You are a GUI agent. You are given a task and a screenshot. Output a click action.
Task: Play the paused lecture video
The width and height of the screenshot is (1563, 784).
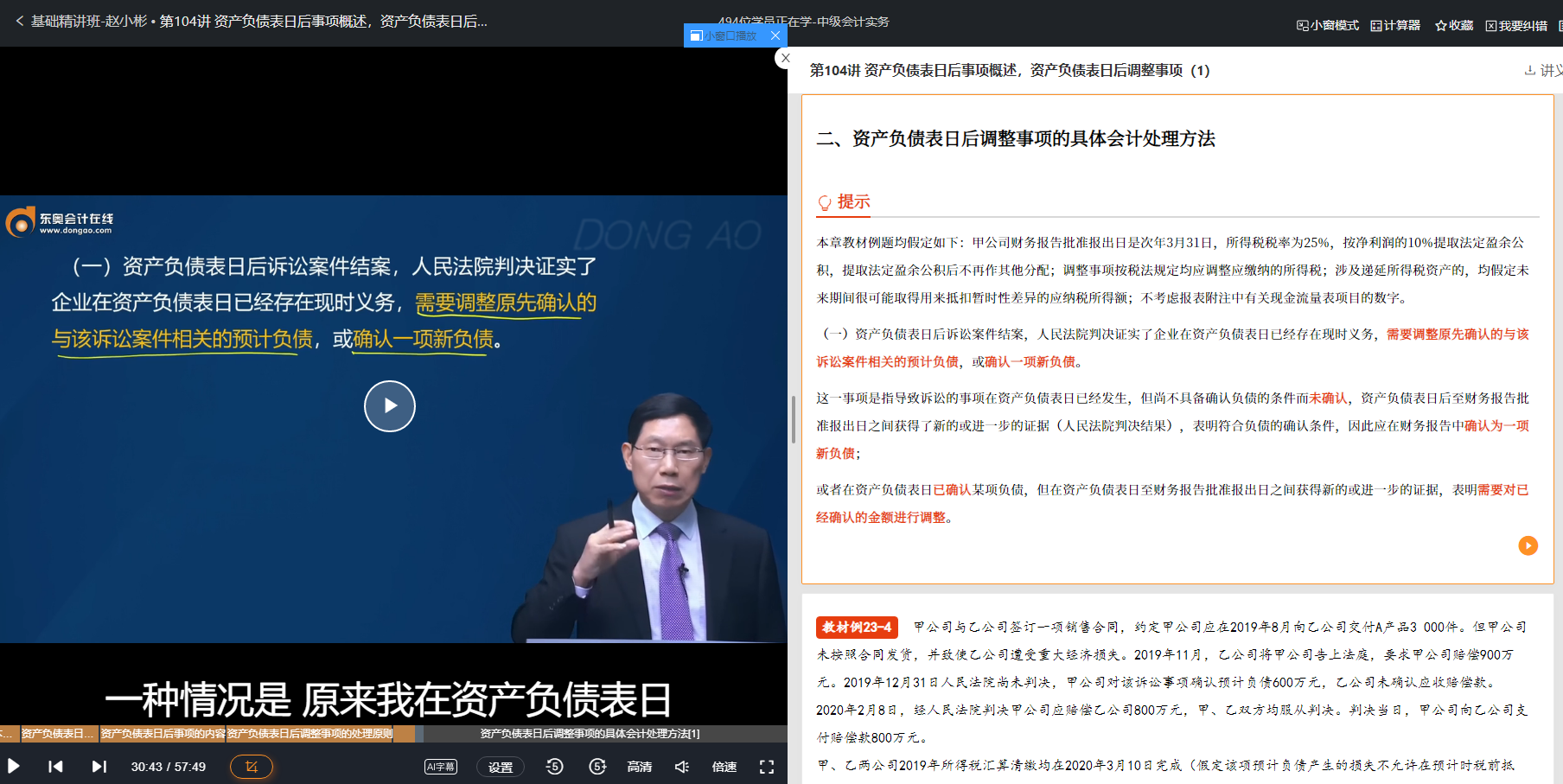(x=390, y=406)
